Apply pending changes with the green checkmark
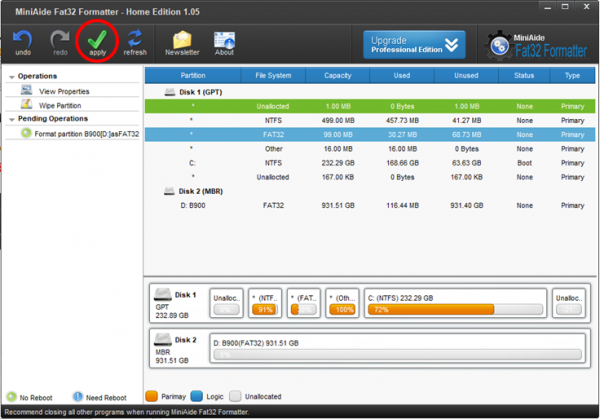The height and width of the screenshot is (419, 600). click(x=97, y=38)
